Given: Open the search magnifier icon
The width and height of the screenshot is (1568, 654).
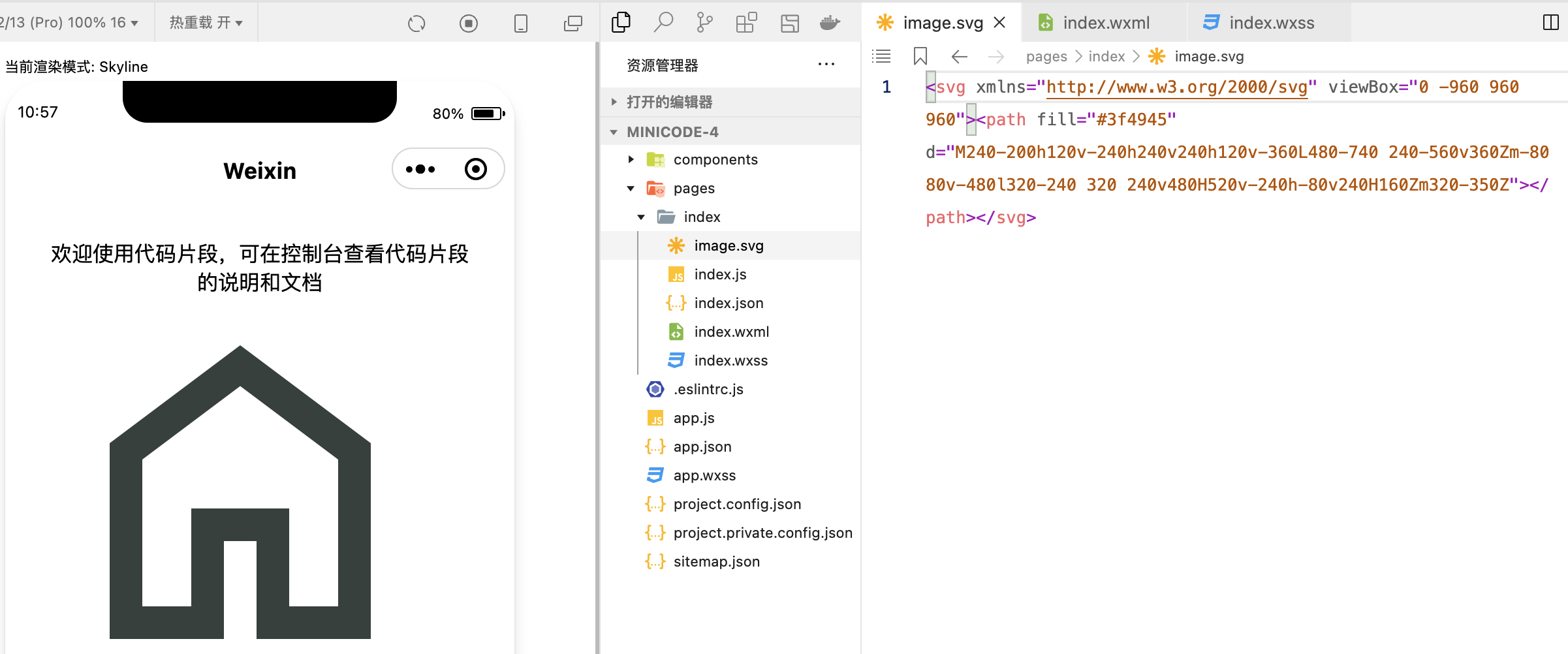Looking at the screenshot, I should pyautogui.click(x=663, y=22).
